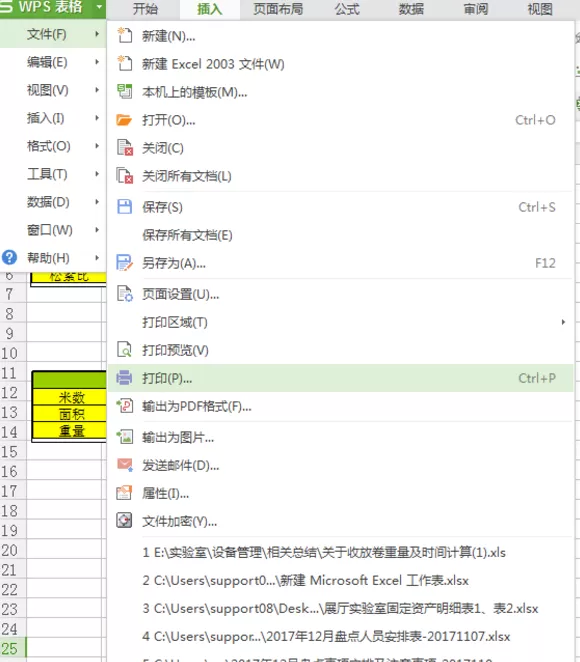The image size is (580, 662).
Task: Click the orange open-folder icon
Action: [124, 120]
